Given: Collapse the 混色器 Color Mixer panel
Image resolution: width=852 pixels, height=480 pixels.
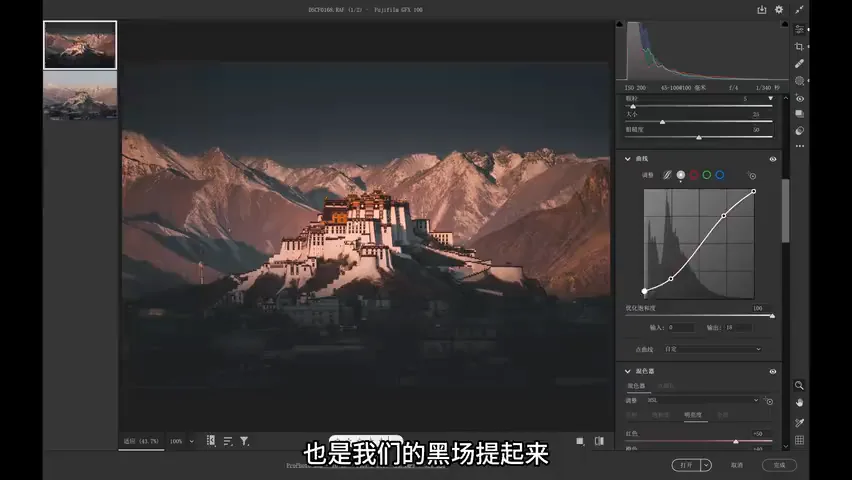Looking at the screenshot, I should [628, 371].
